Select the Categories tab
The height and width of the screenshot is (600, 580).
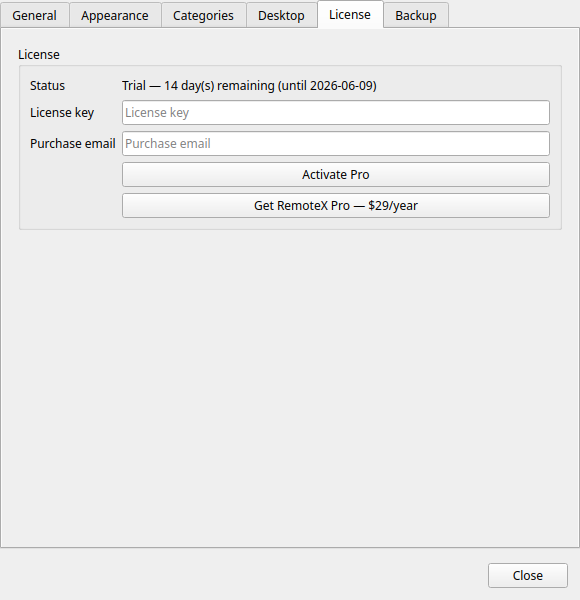coord(204,15)
